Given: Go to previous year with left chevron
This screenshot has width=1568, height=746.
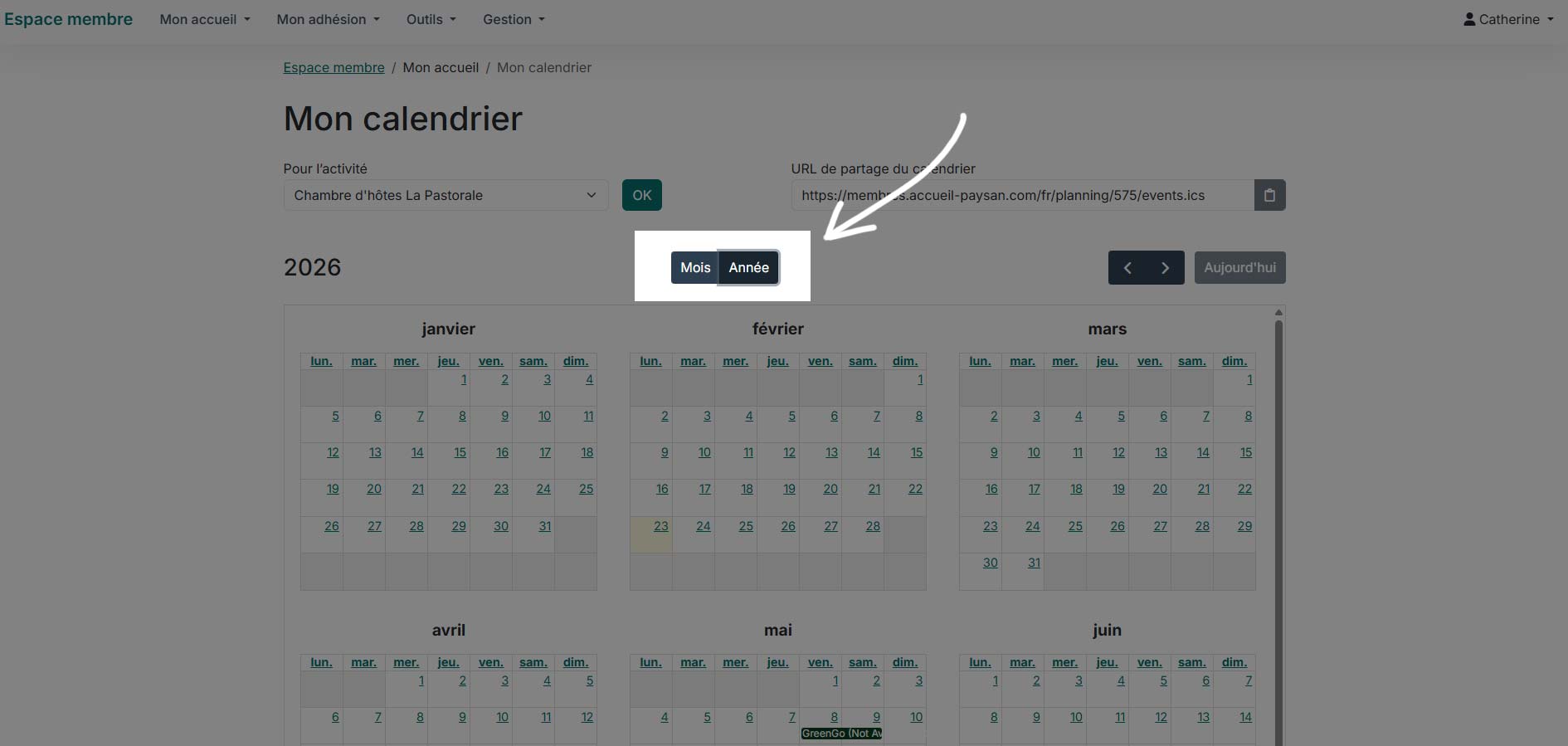Looking at the screenshot, I should [x=1127, y=268].
